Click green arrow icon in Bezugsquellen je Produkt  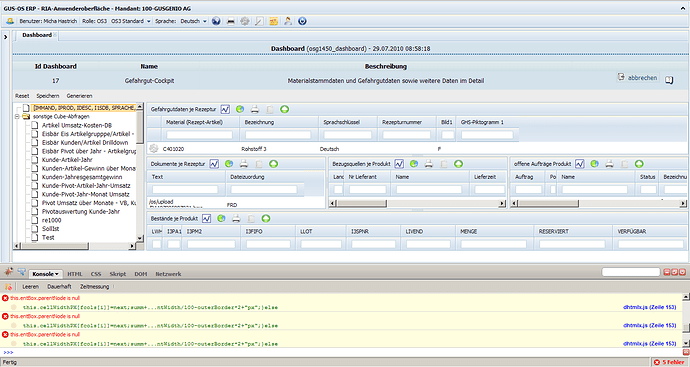point(459,164)
